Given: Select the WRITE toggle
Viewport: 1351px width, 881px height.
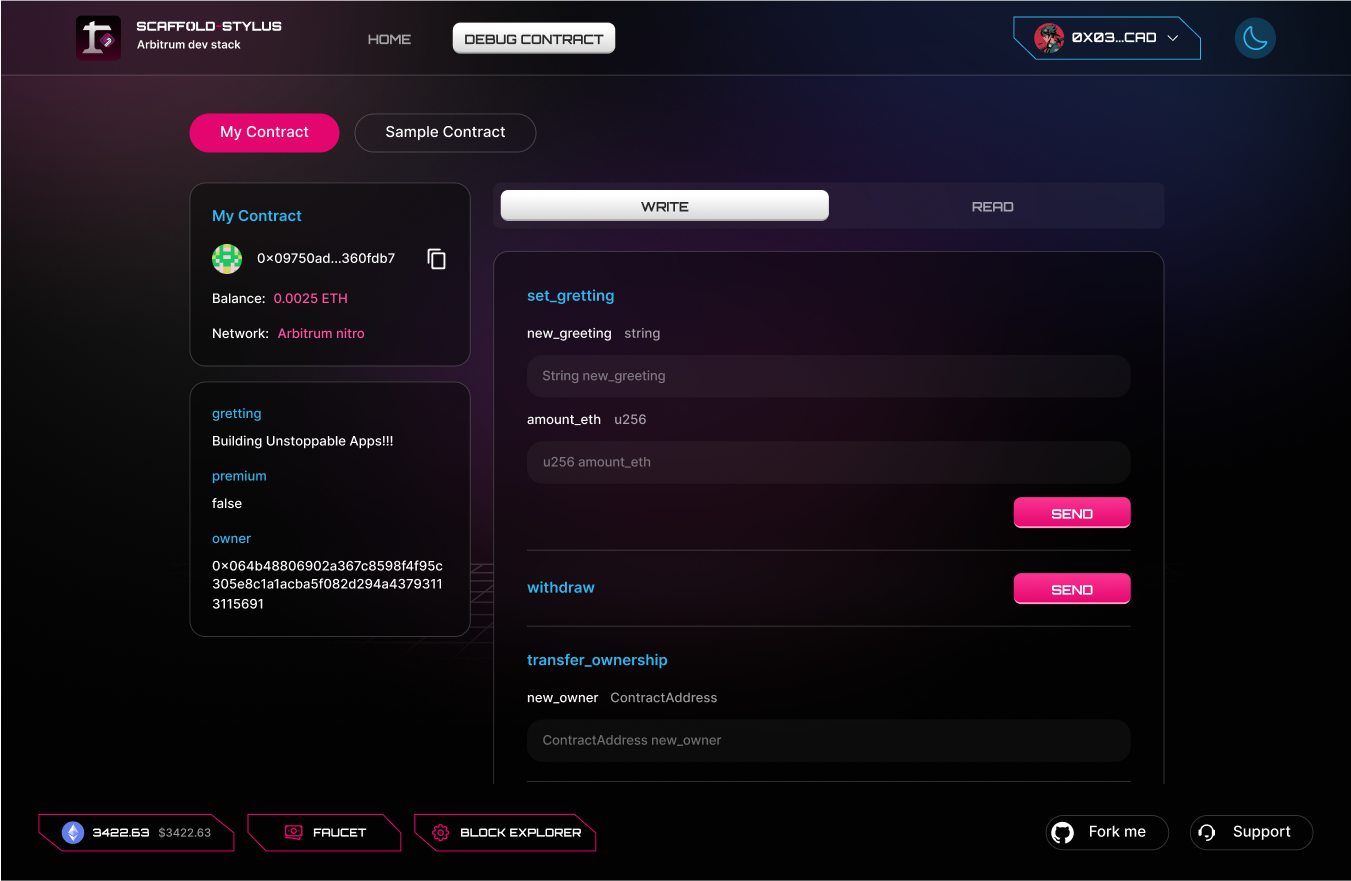Looking at the screenshot, I should [x=664, y=206].
